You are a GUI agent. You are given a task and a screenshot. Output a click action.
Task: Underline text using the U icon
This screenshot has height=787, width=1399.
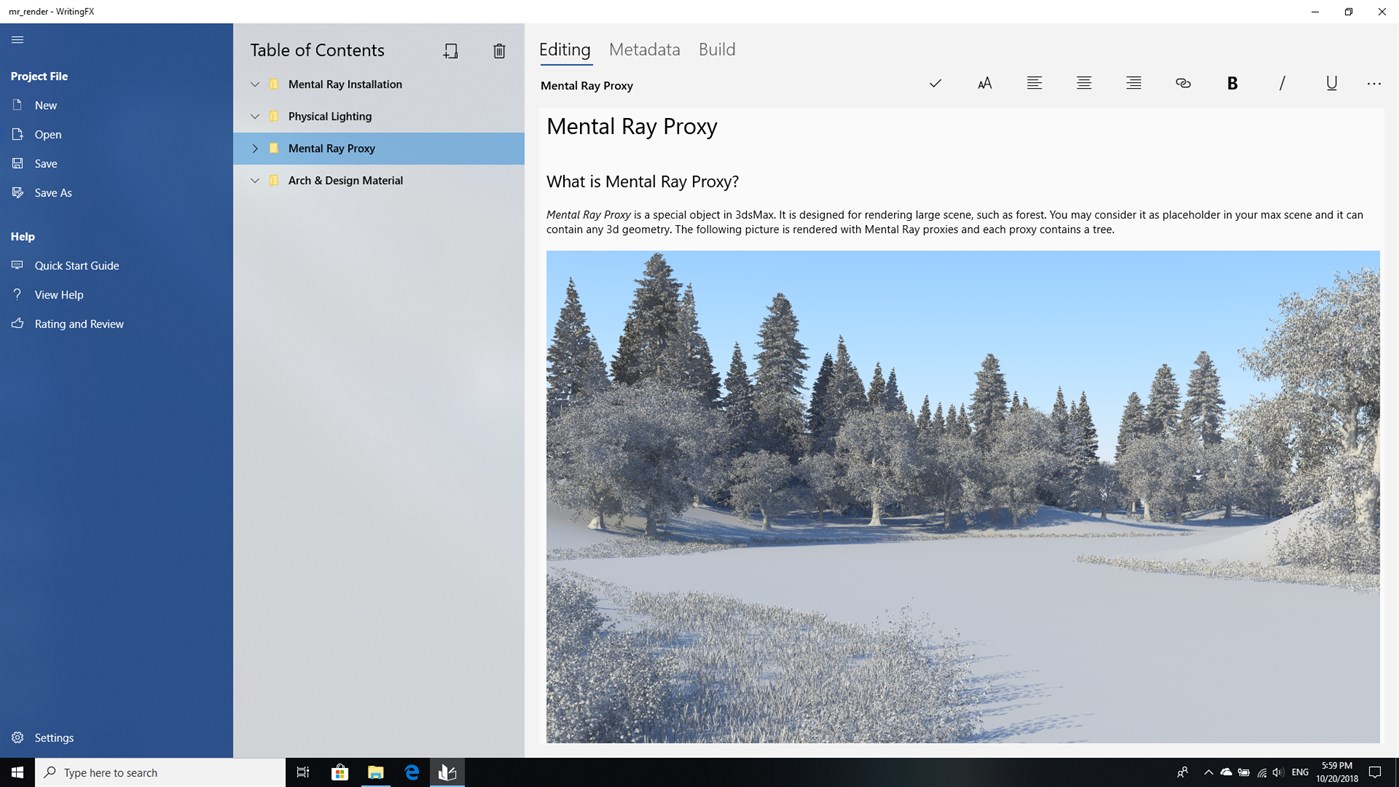(1331, 84)
